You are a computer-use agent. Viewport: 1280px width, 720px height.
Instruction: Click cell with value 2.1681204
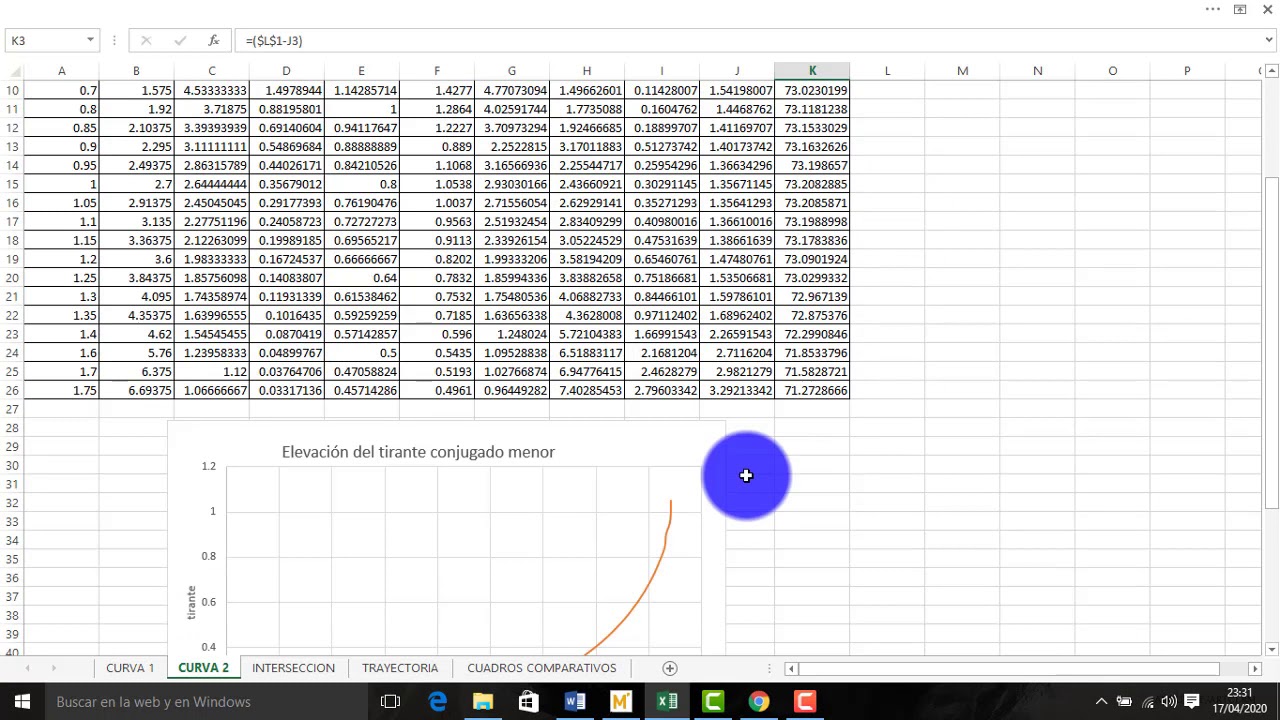point(662,353)
